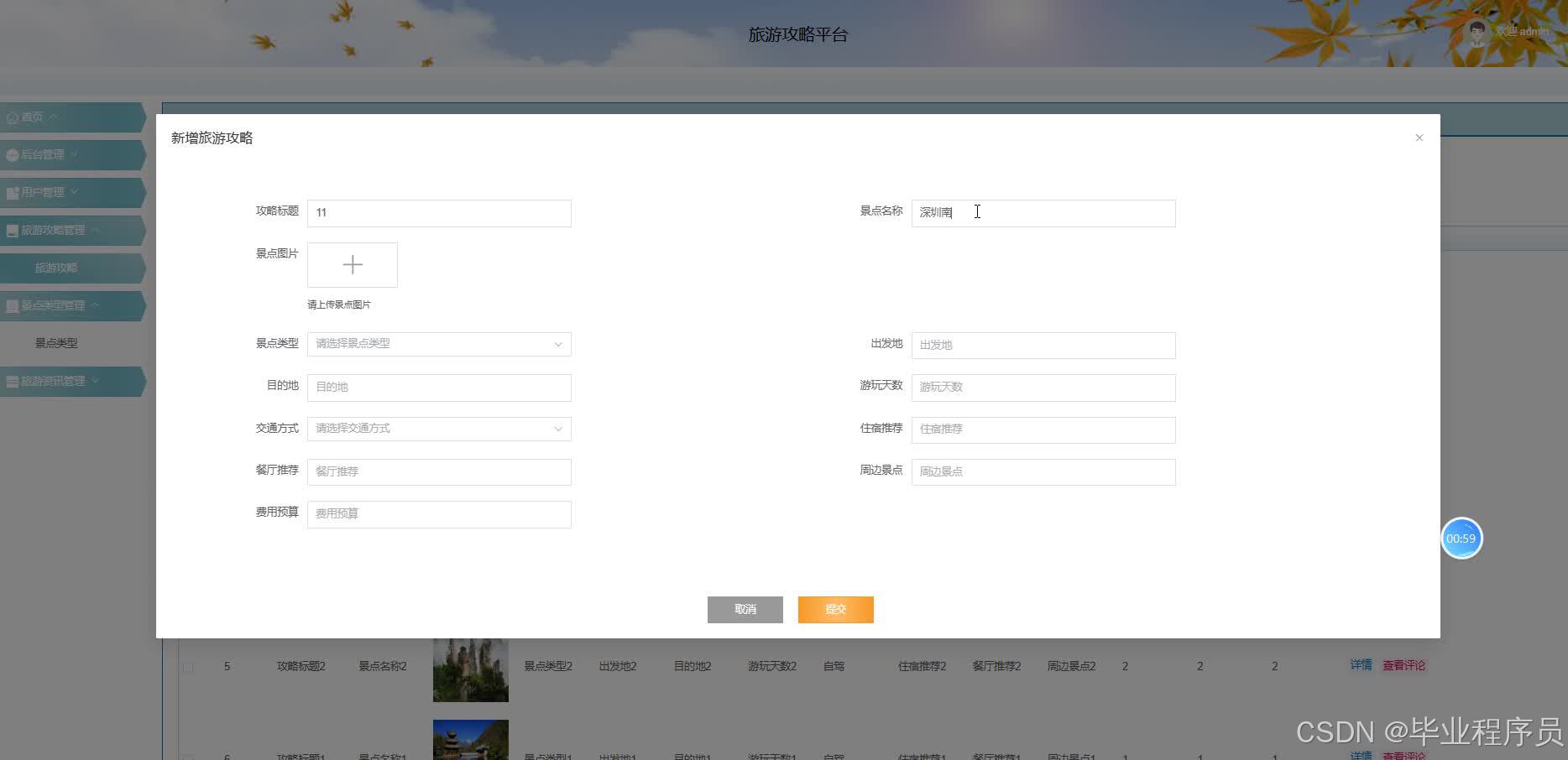The width and height of the screenshot is (1568, 760).
Task: Focus the 攻略标题 input field
Action: pos(439,213)
